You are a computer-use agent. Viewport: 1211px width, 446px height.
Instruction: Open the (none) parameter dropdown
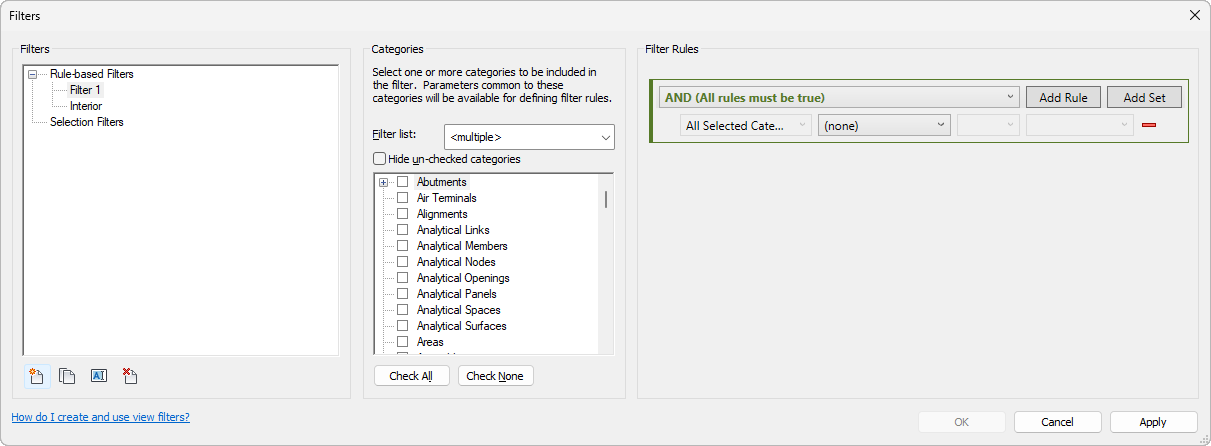tap(883, 126)
